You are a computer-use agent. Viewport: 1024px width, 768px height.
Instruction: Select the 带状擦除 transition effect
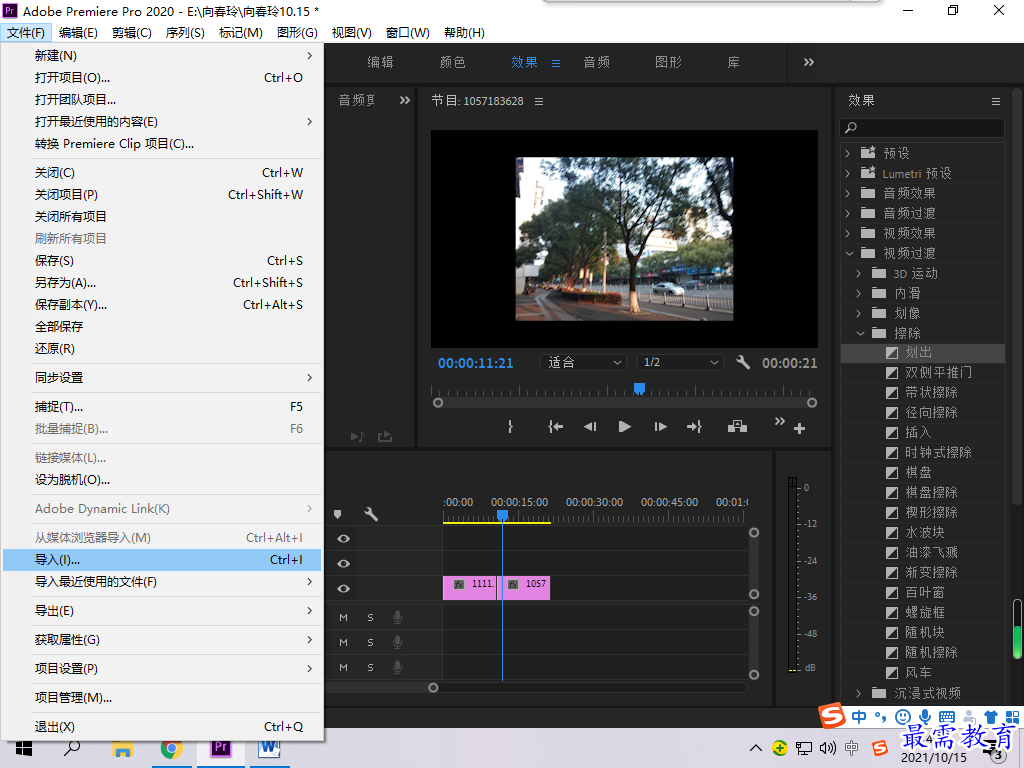(931, 392)
